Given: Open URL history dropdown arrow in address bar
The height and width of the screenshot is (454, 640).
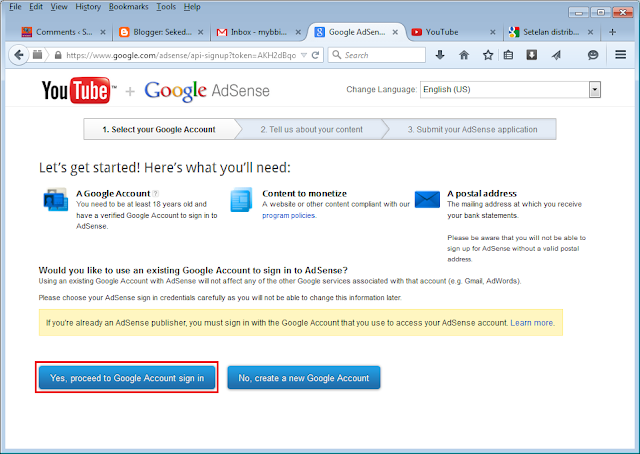Looking at the screenshot, I should tap(304, 55).
